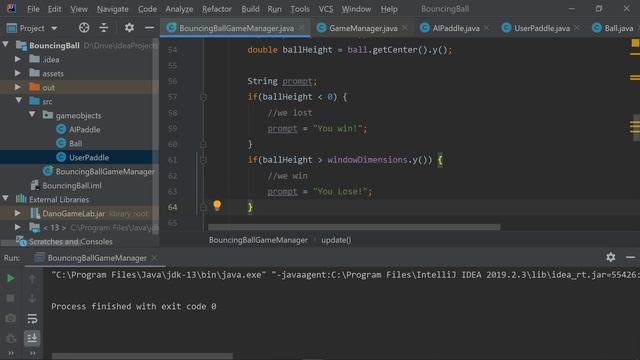
Task: Open the VCS menu
Action: (x=326, y=9)
